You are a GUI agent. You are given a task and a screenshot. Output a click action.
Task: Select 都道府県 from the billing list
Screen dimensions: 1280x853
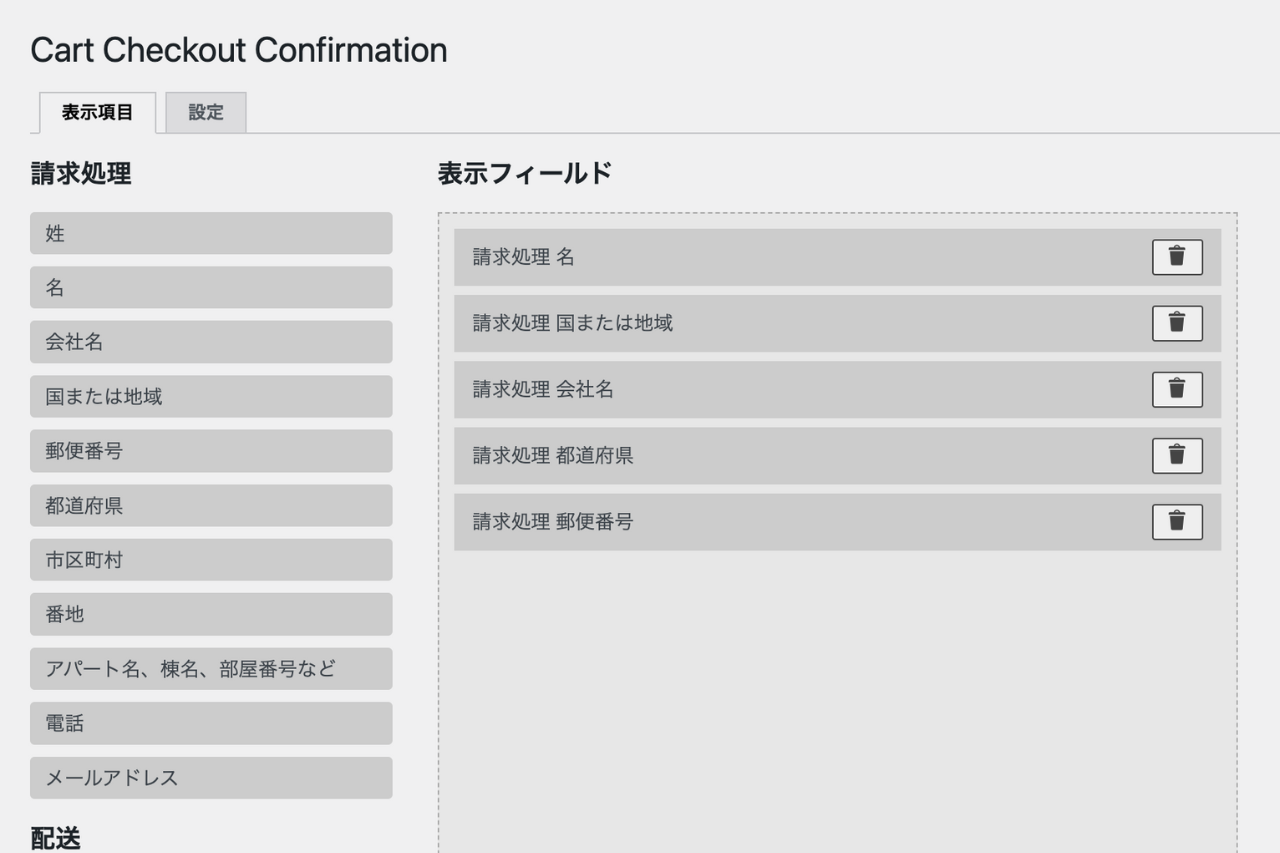[211, 506]
